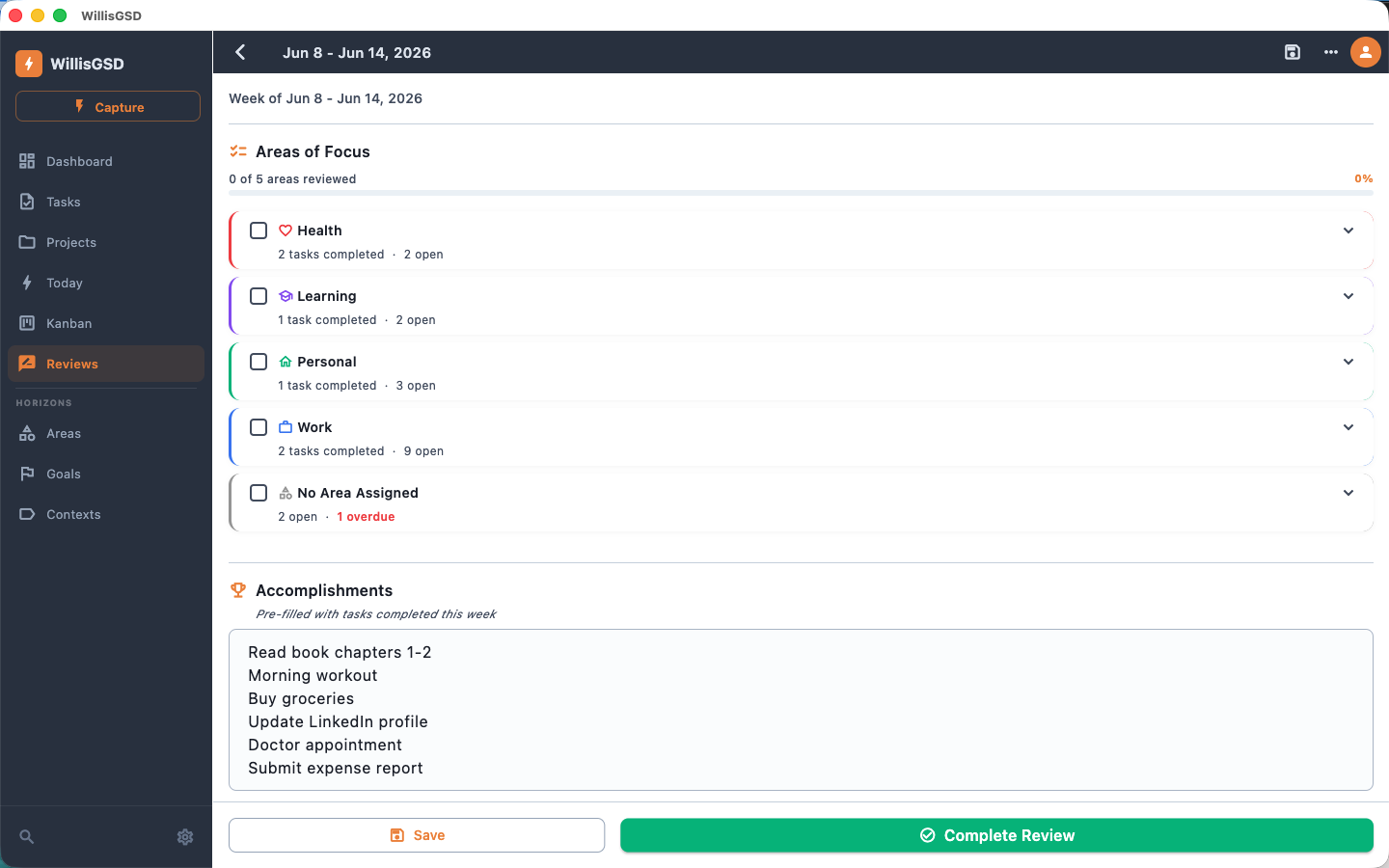Click the 'Jun 8 - Jun 14, 2026' header title
This screenshot has height=868, width=1389.
(x=357, y=53)
